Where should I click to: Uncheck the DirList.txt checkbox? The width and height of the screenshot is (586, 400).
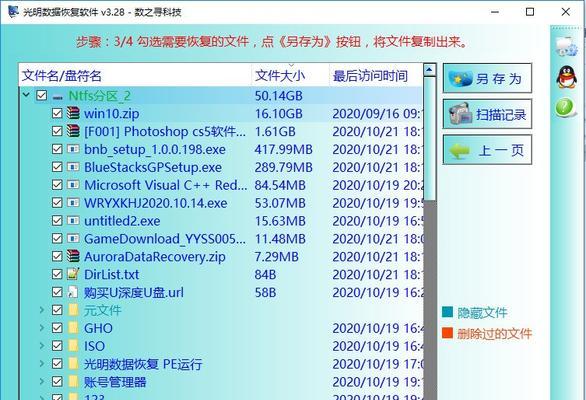tap(57, 274)
